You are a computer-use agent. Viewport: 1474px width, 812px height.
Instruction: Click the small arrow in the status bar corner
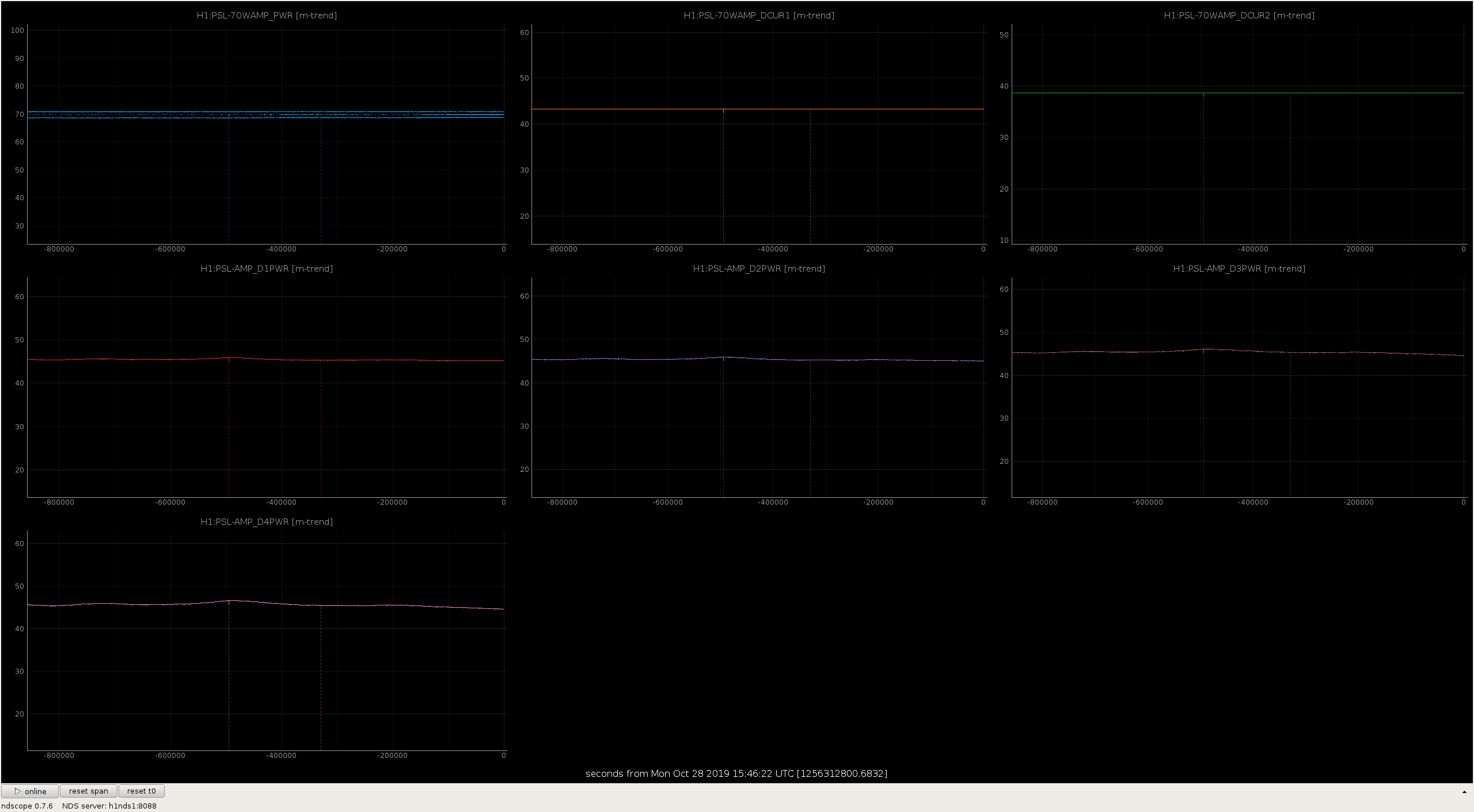click(x=1464, y=792)
